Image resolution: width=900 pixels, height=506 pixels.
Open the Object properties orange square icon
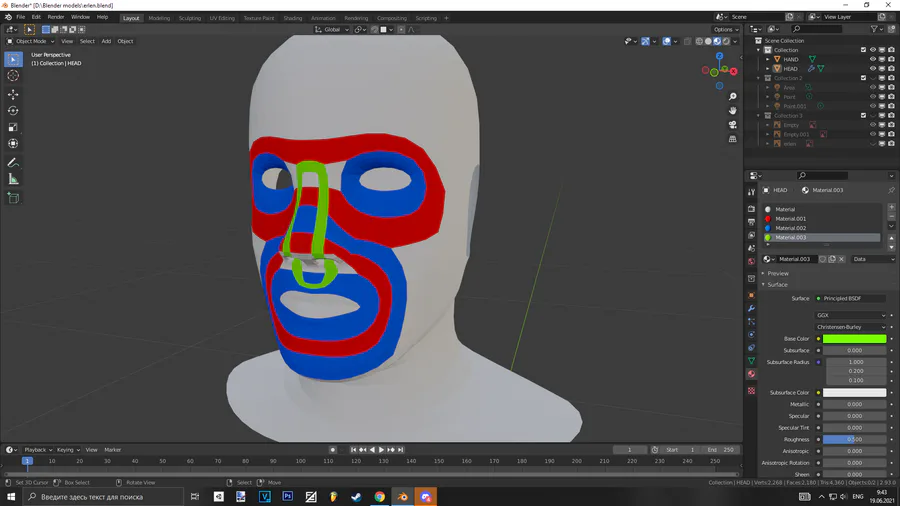[751, 295]
